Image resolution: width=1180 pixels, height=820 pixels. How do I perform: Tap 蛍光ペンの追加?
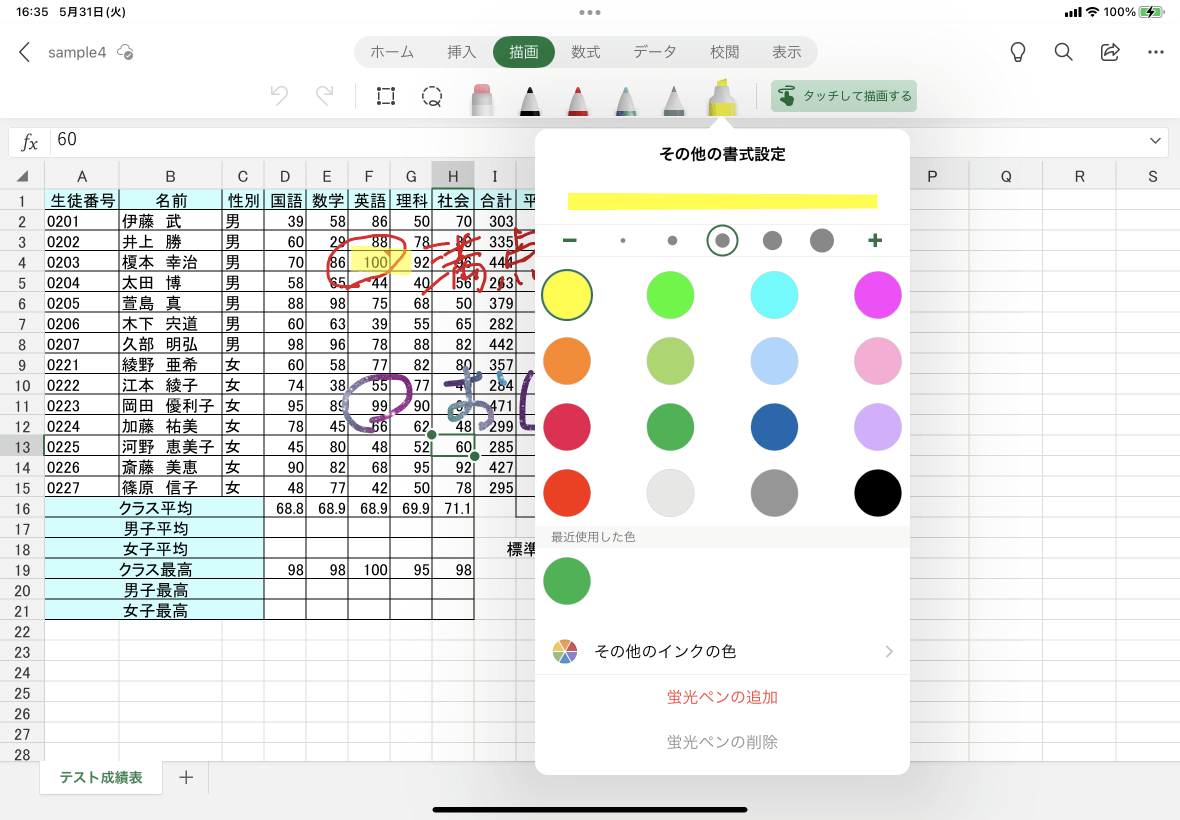click(x=722, y=697)
